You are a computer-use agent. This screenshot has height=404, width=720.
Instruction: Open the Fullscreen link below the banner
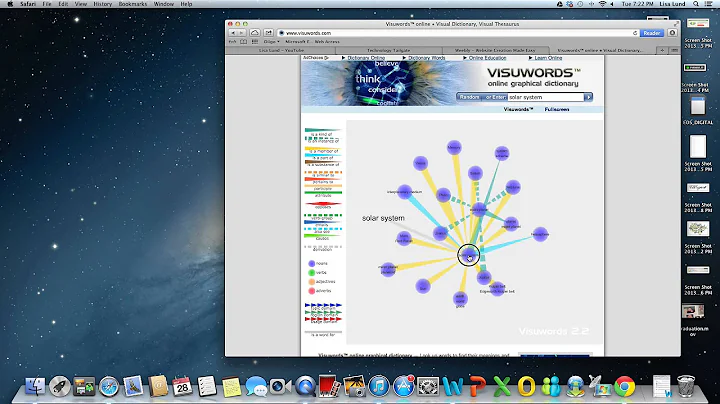pyautogui.click(x=557, y=109)
